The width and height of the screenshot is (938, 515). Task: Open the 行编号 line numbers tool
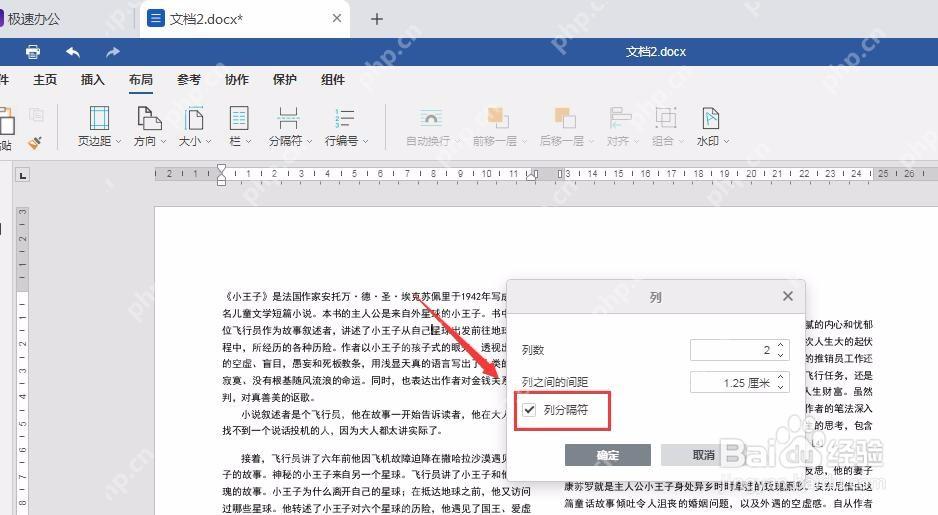[346, 126]
